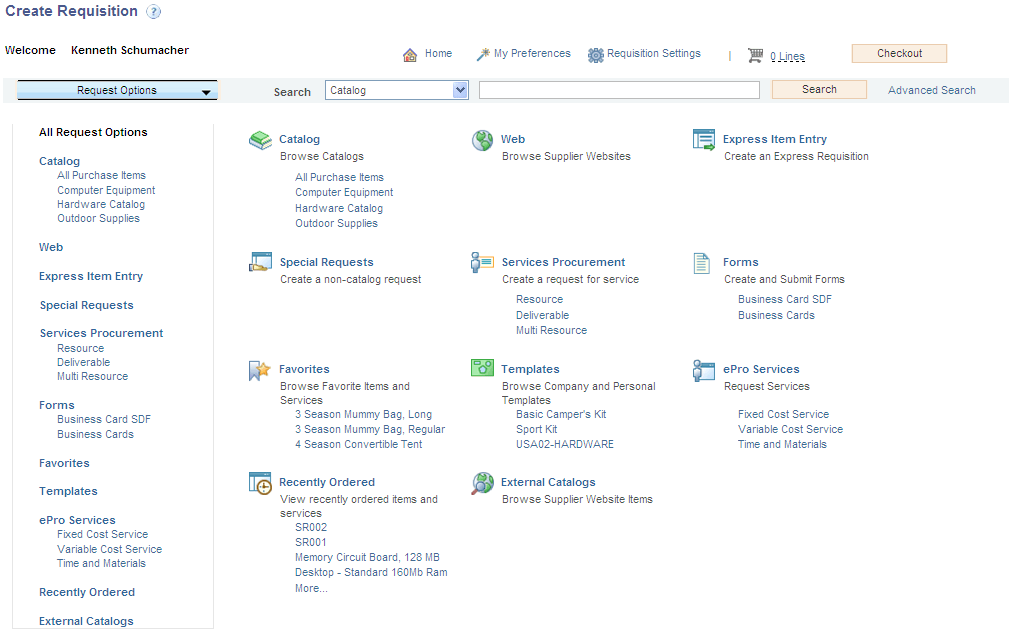
Task: Click the Recently Ordered clock icon
Action: (x=259, y=482)
